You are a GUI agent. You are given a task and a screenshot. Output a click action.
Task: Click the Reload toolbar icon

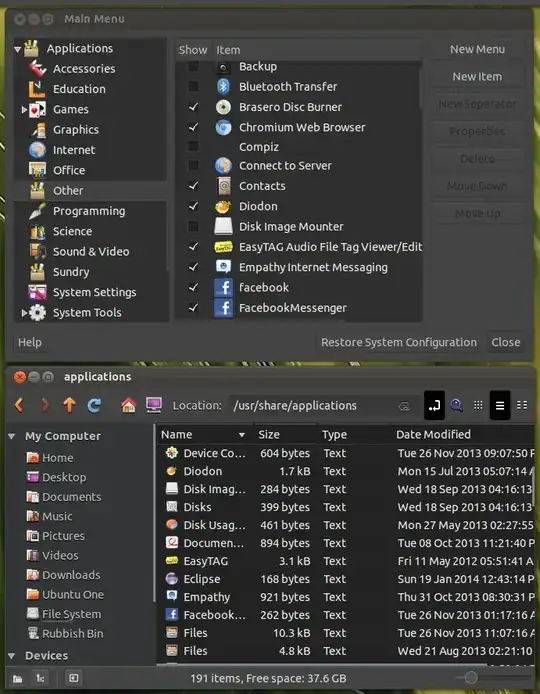(94, 405)
